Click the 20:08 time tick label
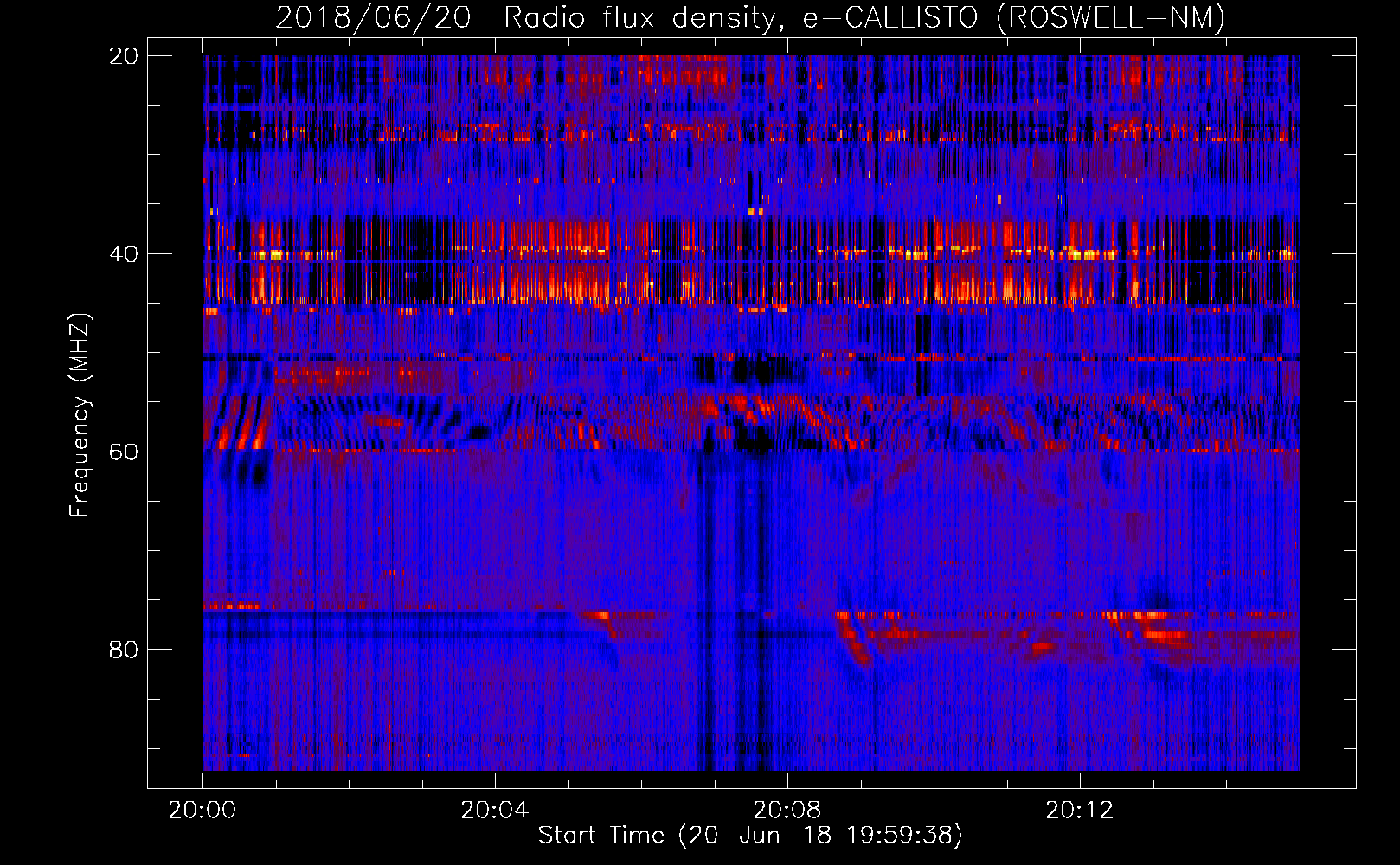Viewport: 1400px width, 865px height. click(x=787, y=811)
